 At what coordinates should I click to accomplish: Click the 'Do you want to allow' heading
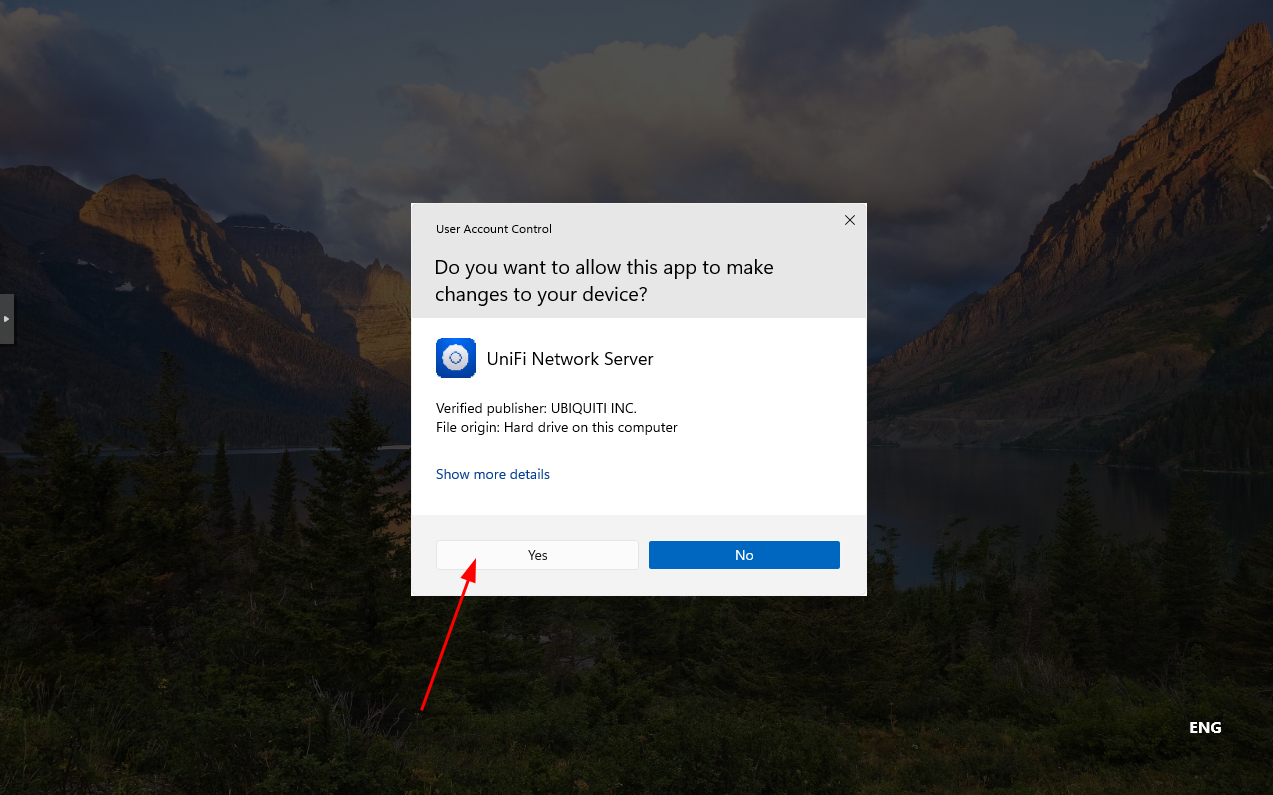coord(603,268)
